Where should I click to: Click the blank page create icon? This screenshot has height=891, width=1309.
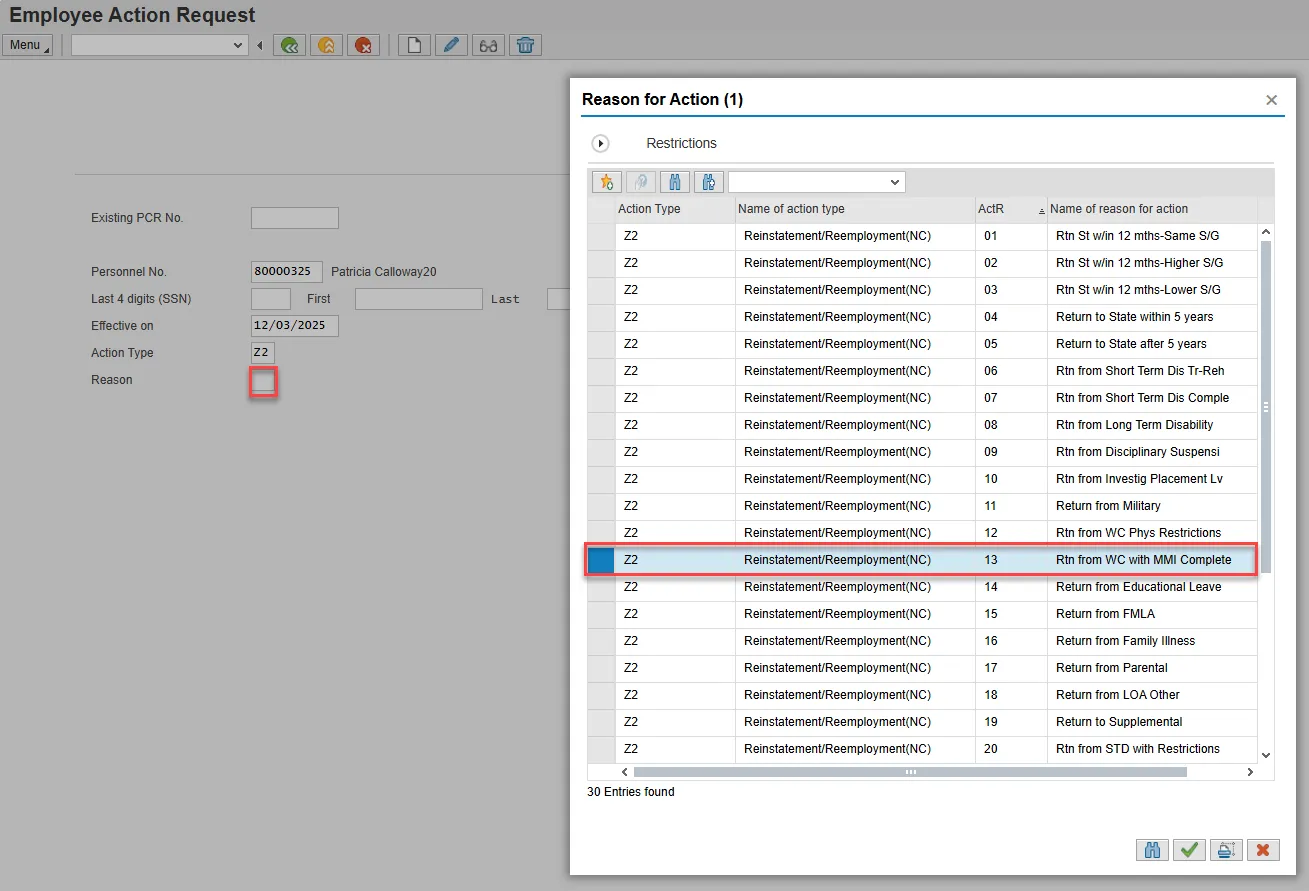click(414, 45)
